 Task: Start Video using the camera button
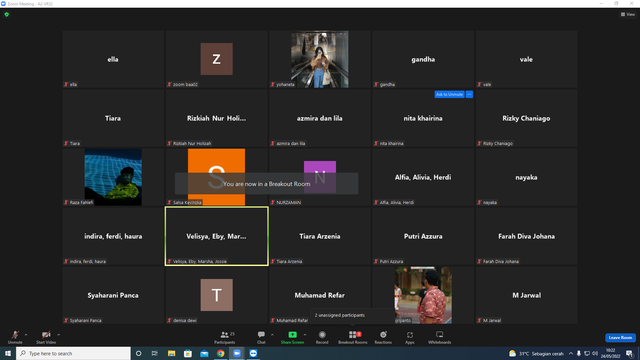[x=46, y=337]
